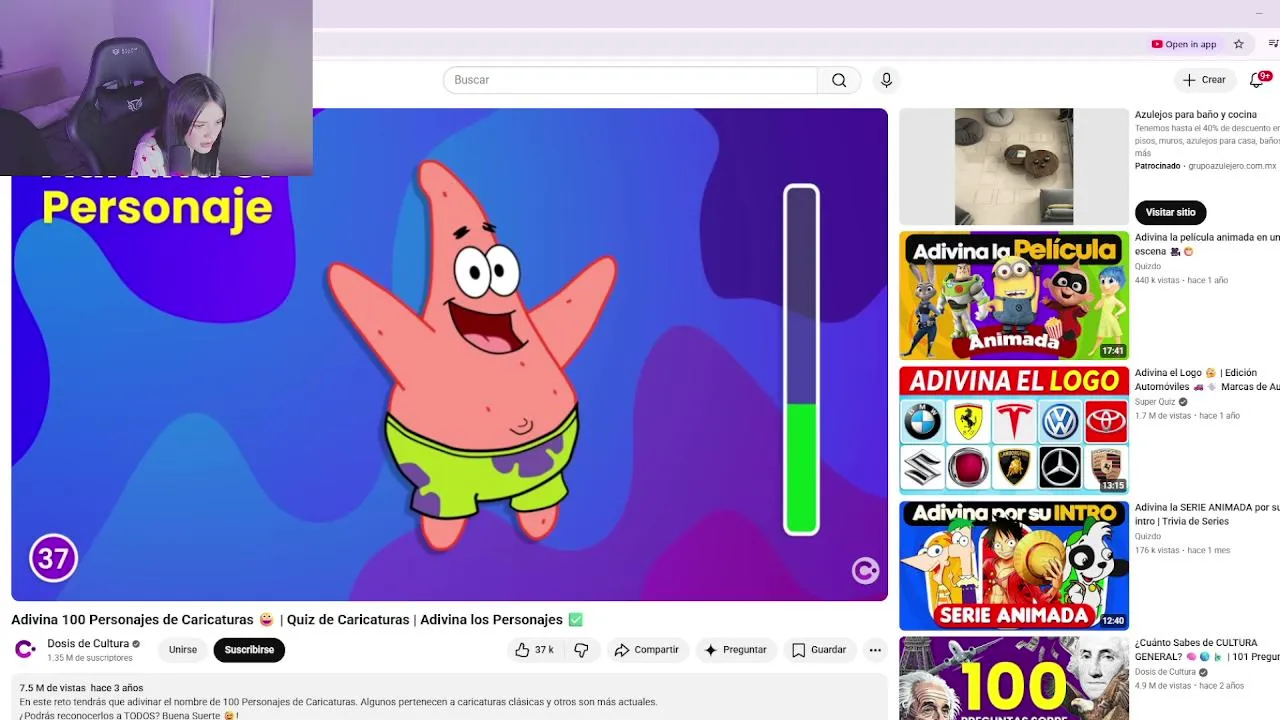Click grupoazulejero.com.mx ad link
This screenshot has width=1280, height=720.
1232,166
